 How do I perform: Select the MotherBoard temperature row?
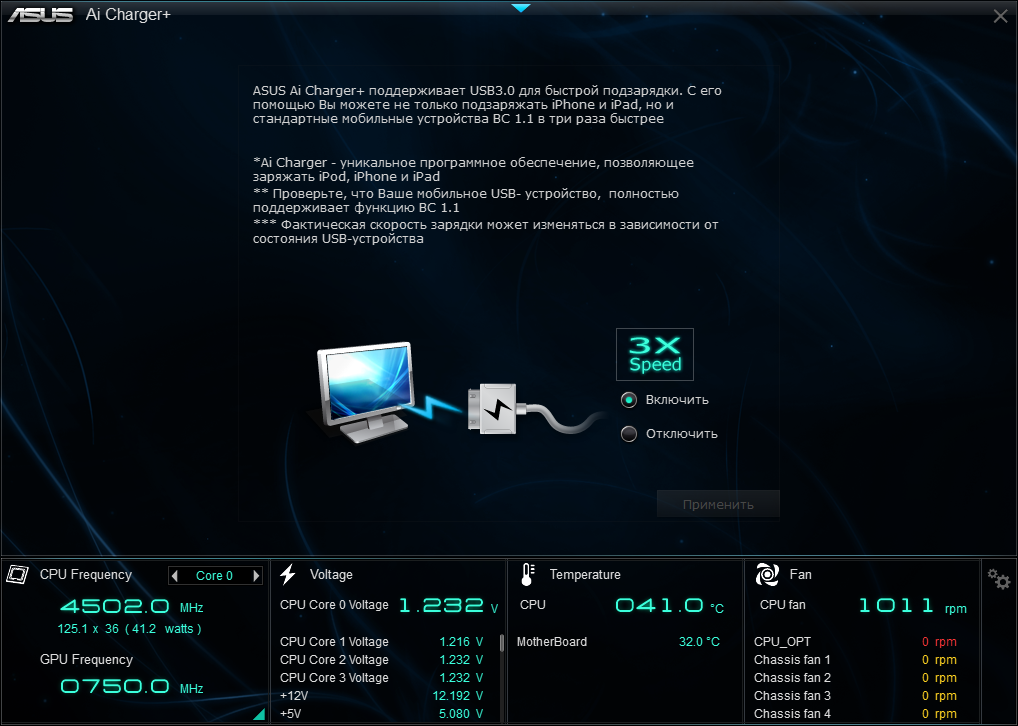point(618,642)
